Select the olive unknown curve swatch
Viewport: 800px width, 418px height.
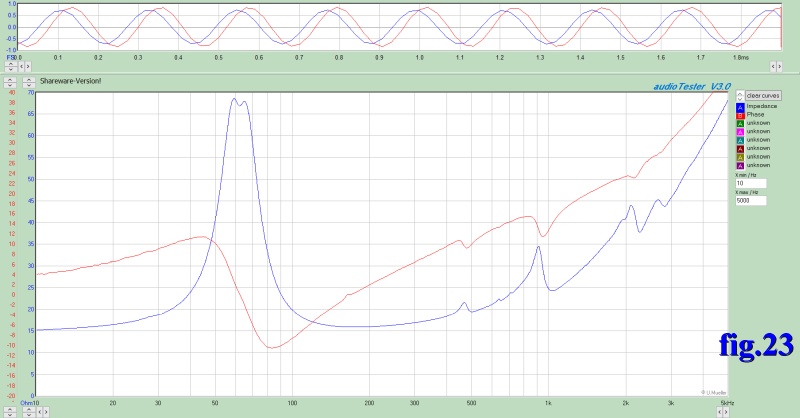(740, 157)
